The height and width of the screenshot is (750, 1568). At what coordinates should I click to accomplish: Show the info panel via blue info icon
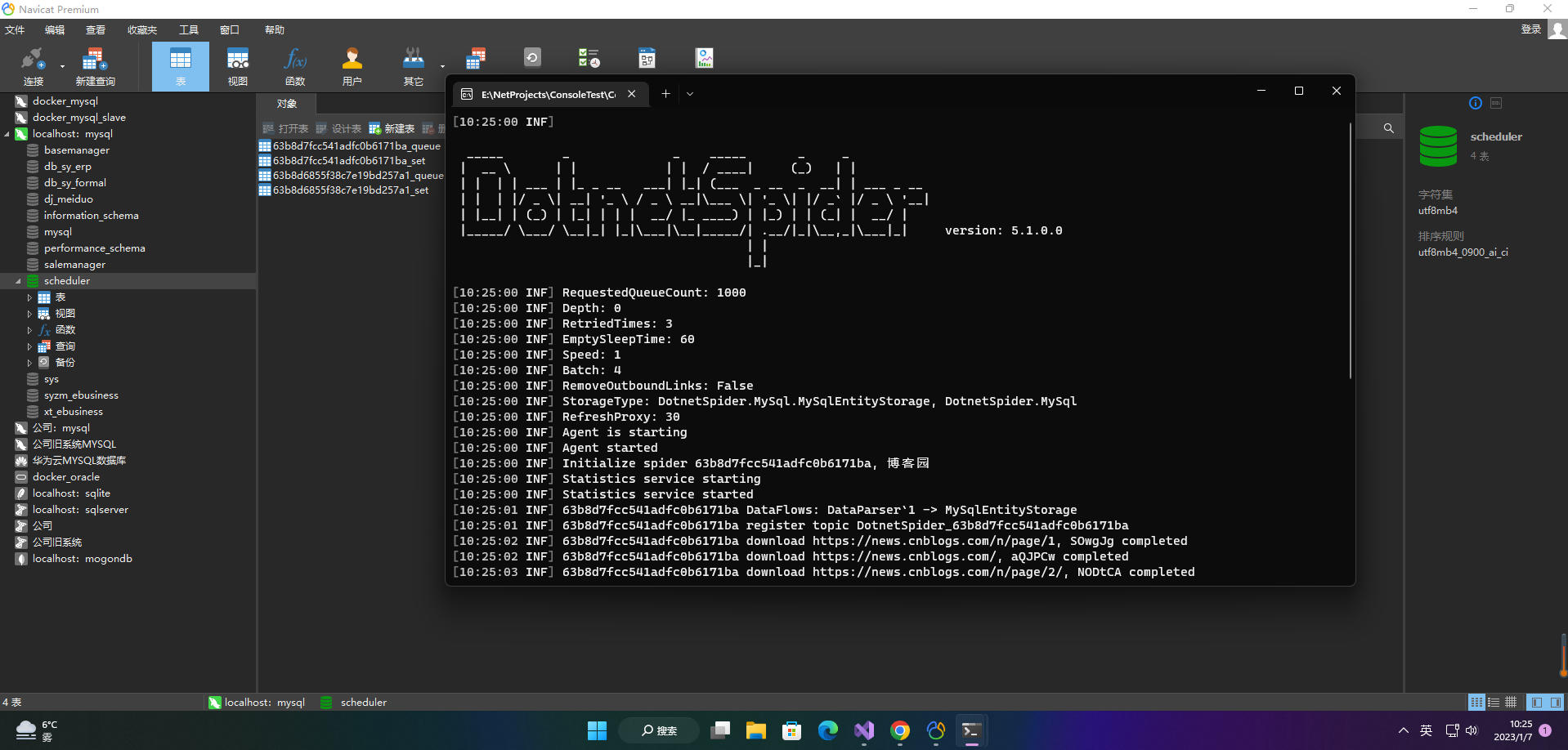(x=1476, y=103)
